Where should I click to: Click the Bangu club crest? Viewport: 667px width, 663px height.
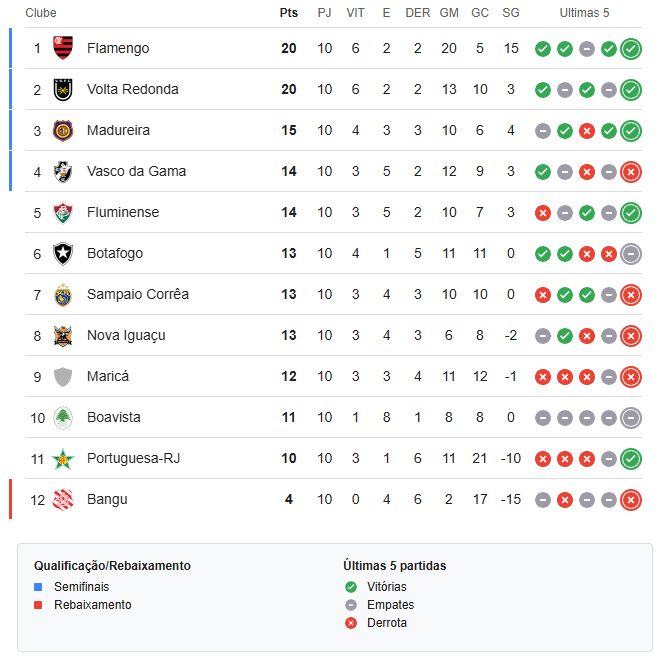click(x=63, y=500)
